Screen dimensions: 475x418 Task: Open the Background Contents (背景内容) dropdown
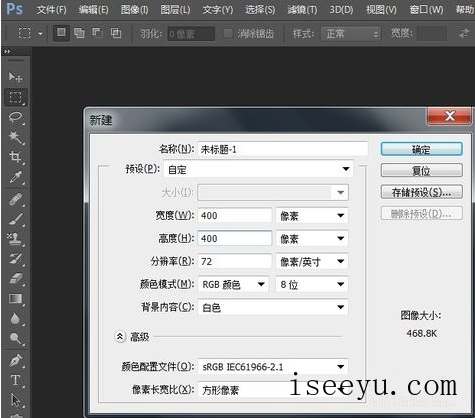tap(273, 307)
